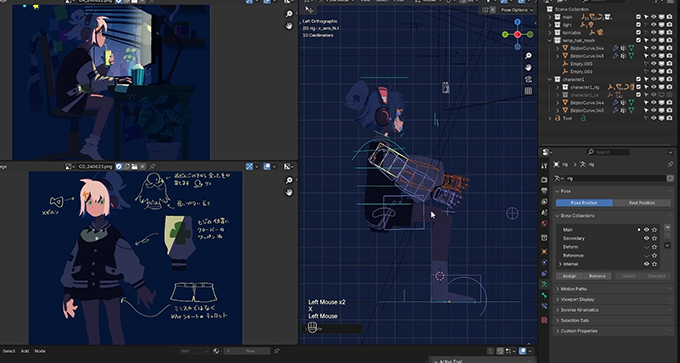Click the pan hand icon in upper image editor
Screen dimensions: 680x363
(x=289, y=26)
